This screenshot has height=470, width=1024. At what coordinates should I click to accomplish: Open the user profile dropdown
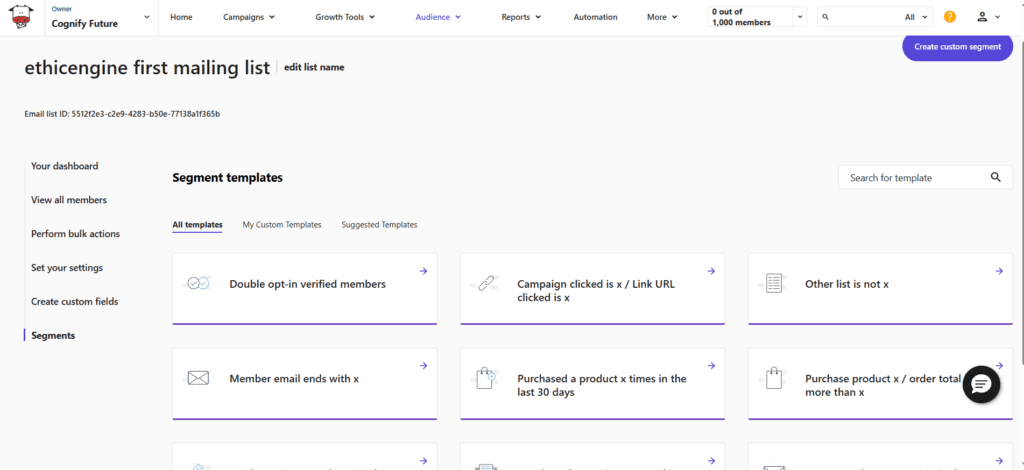pyautogui.click(x=987, y=17)
